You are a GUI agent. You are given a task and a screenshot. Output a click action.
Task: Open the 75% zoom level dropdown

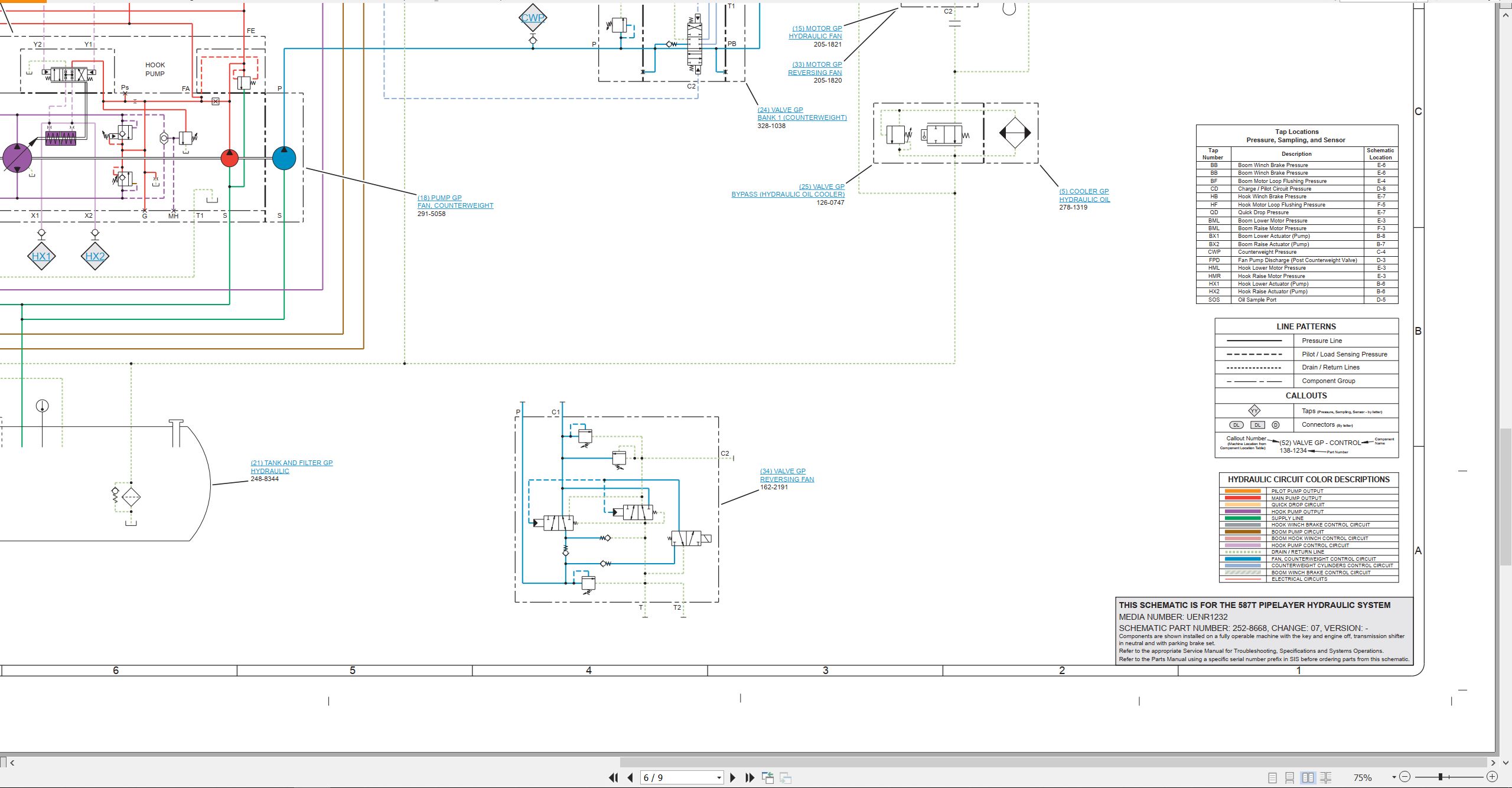1393,777
